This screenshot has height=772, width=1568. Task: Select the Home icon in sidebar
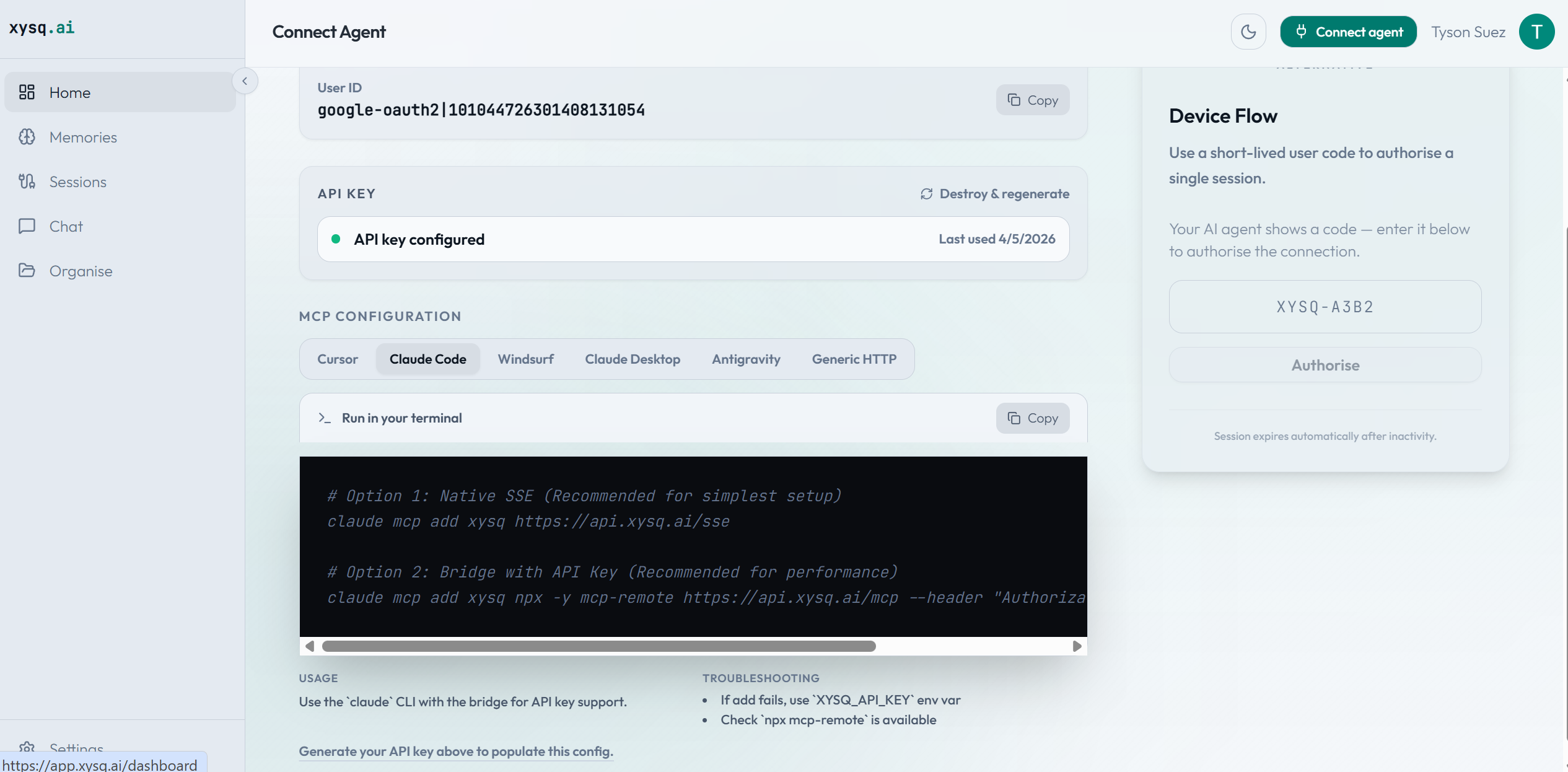(27, 92)
